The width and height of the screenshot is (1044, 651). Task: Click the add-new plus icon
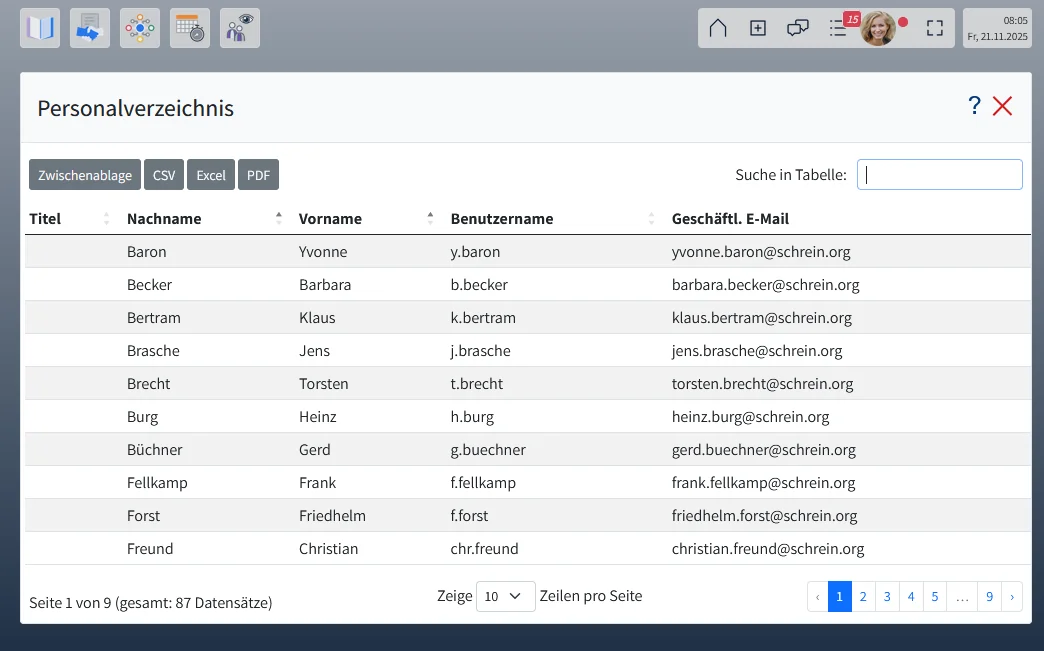757,28
